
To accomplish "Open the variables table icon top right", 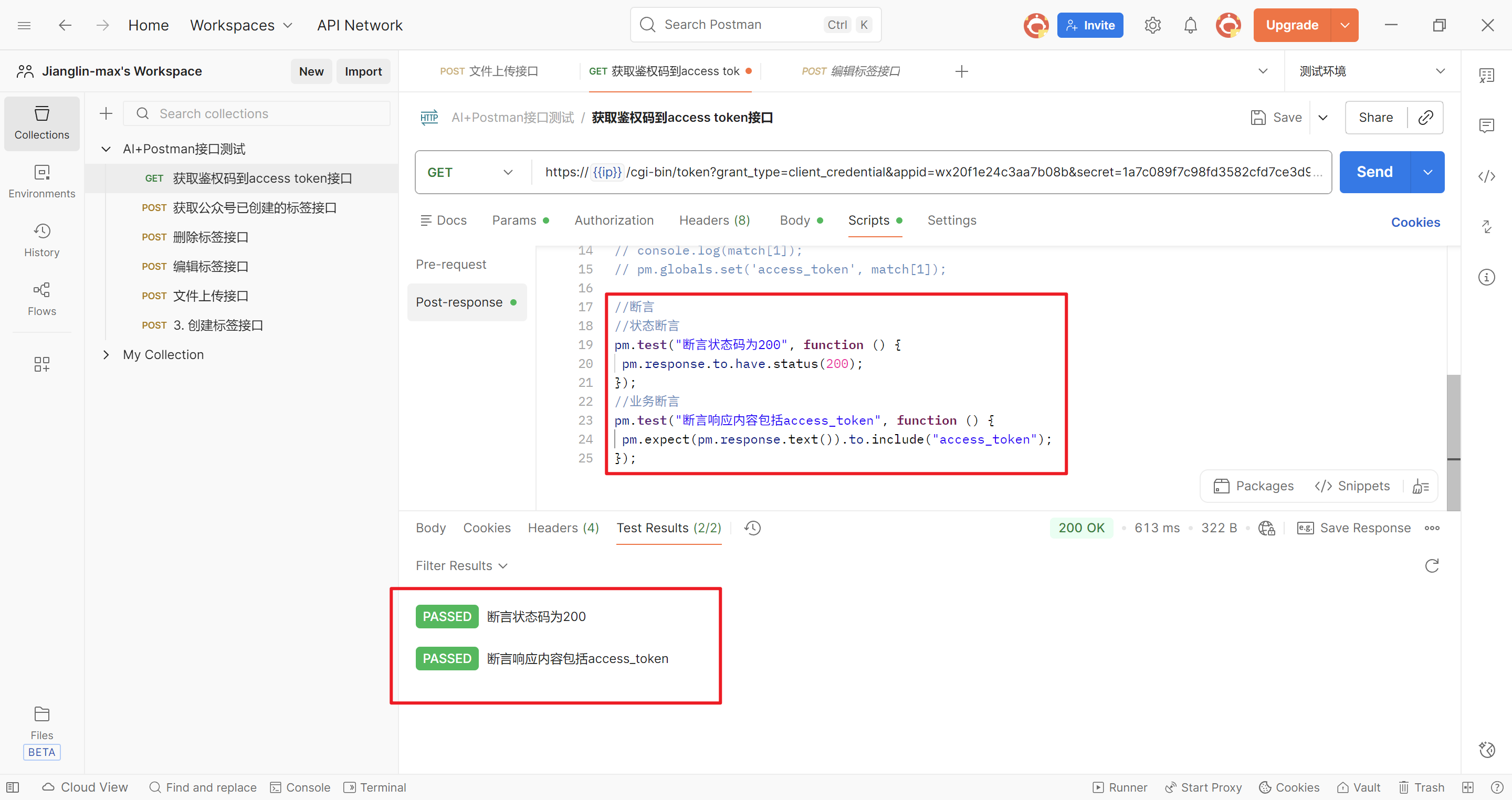I will tap(1486, 75).
